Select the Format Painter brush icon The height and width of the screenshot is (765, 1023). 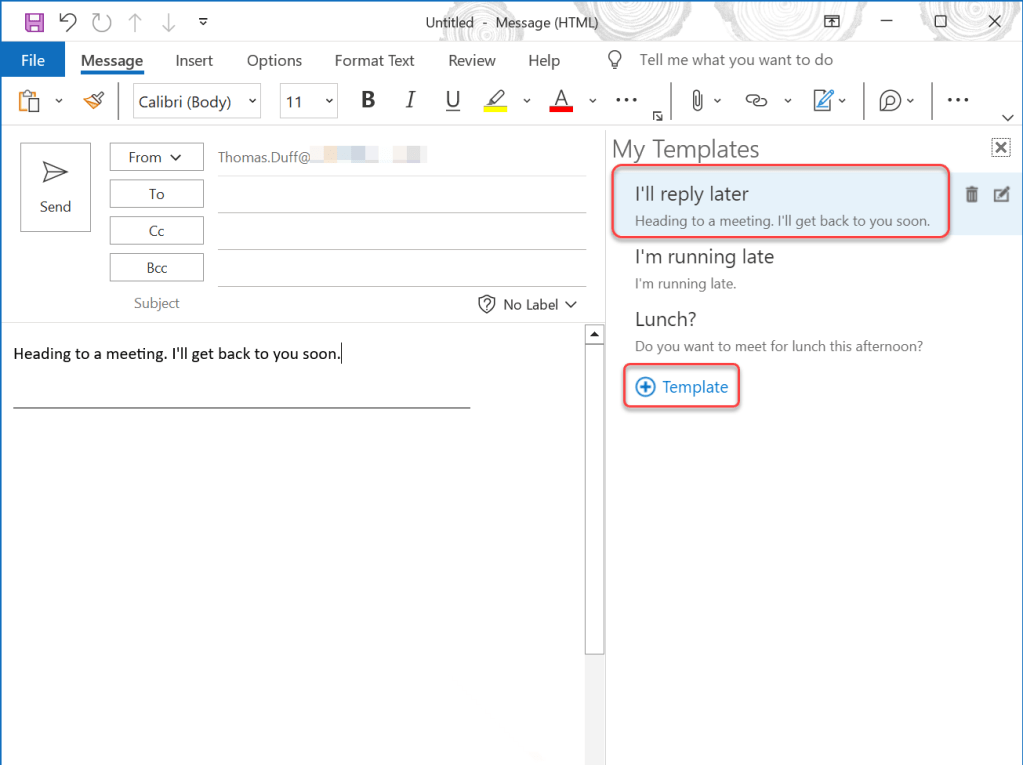coord(94,101)
